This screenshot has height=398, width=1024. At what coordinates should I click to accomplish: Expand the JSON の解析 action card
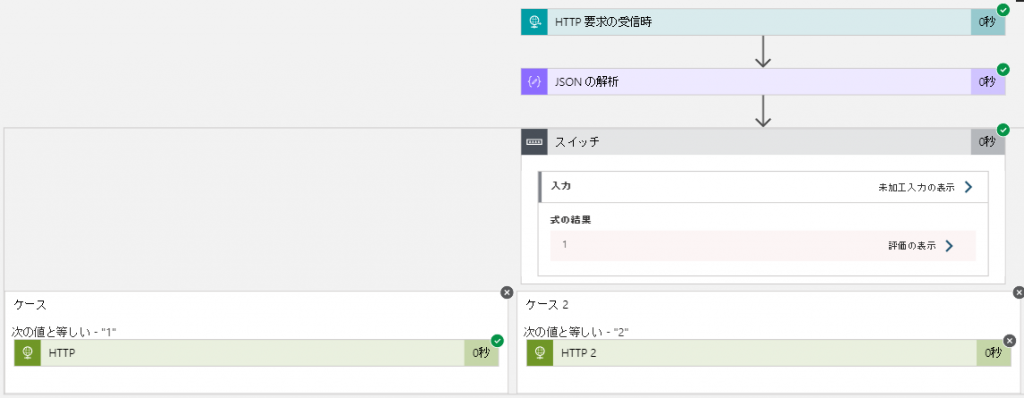(x=763, y=82)
